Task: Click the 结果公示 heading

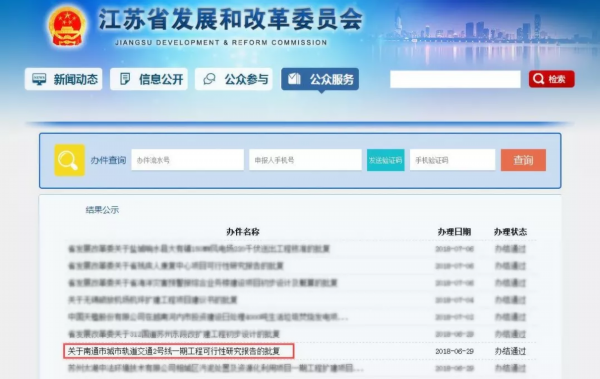Action: pos(102,210)
